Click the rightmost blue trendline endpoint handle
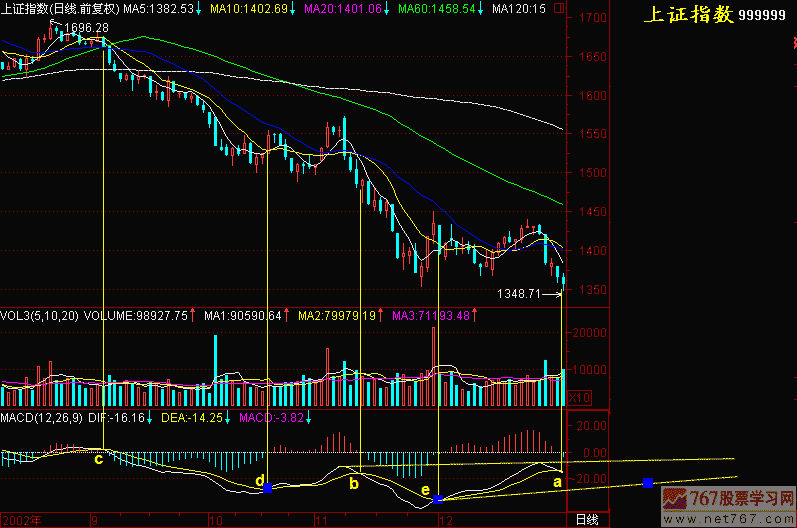The height and width of the screenshot is (528, 797). [649, 483]
